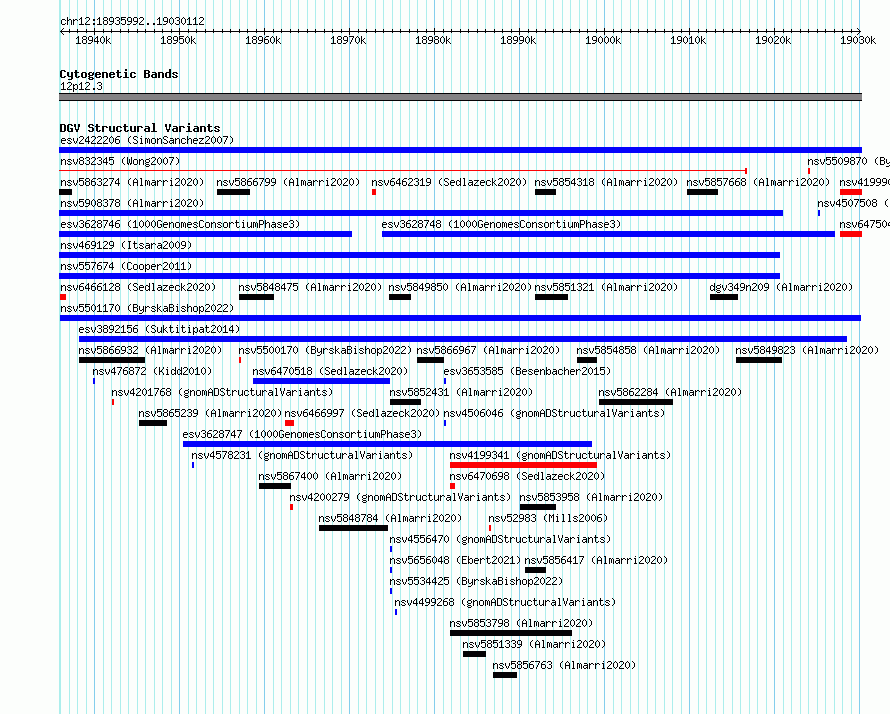Select nsv5857668 (Almarri2020) label
The height and width of the screenshot is (714, 890).
(758, 182)
